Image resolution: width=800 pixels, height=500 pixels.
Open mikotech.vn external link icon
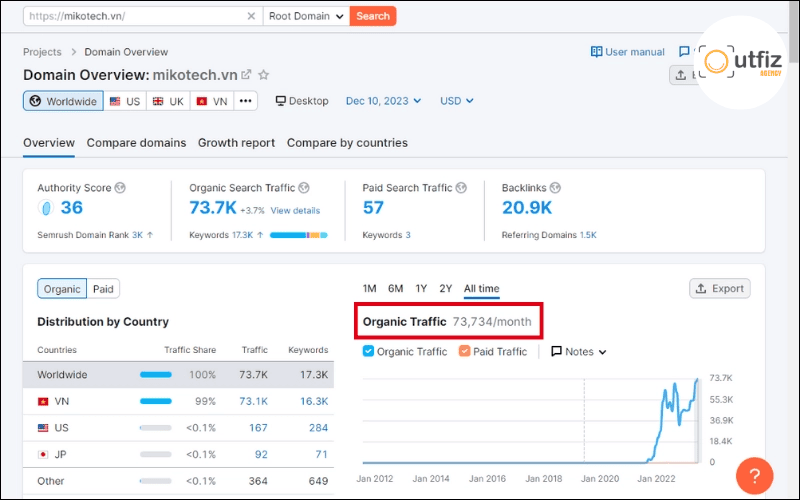[246, 75]
